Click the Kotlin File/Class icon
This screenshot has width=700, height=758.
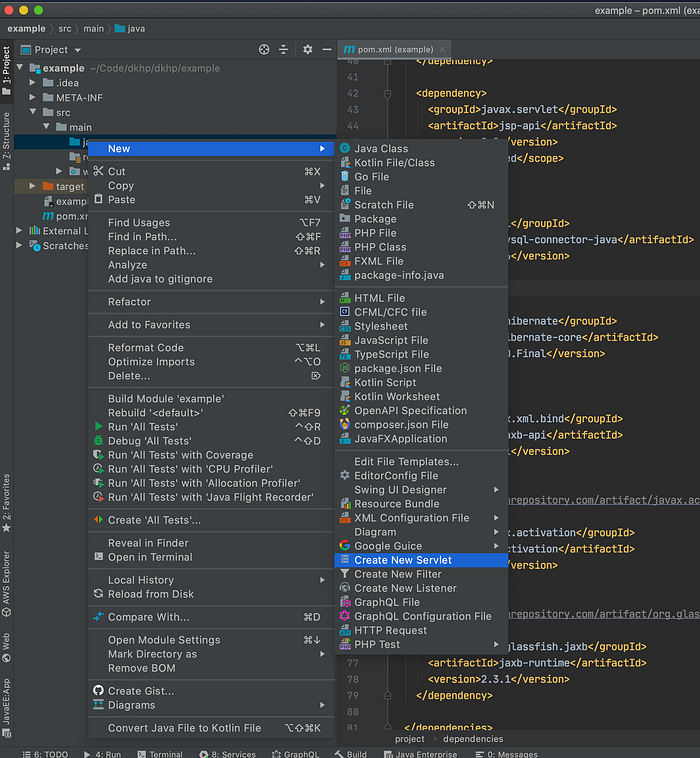coord(345,162)
